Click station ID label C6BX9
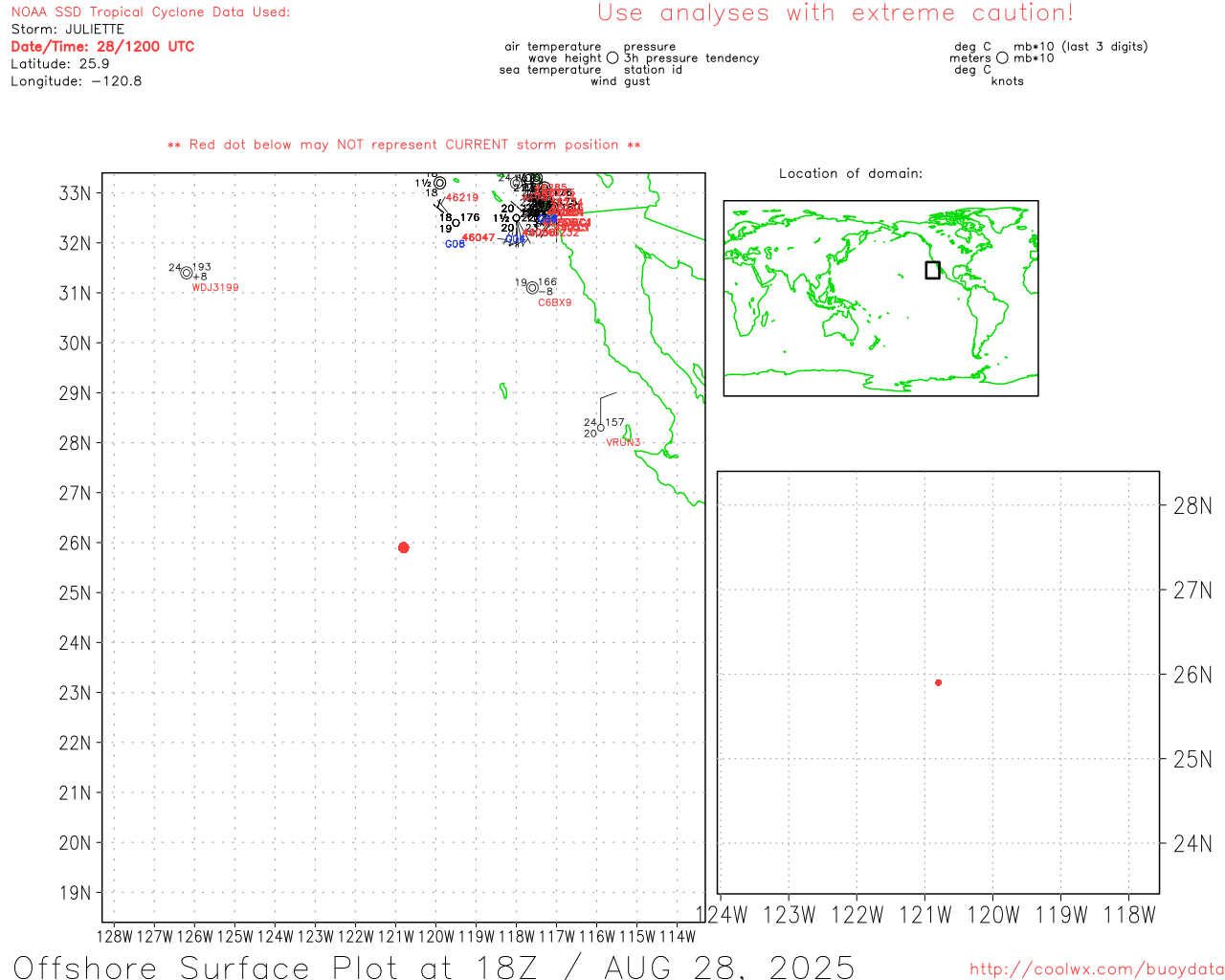1225x980 pixels. tap(554, 302)
